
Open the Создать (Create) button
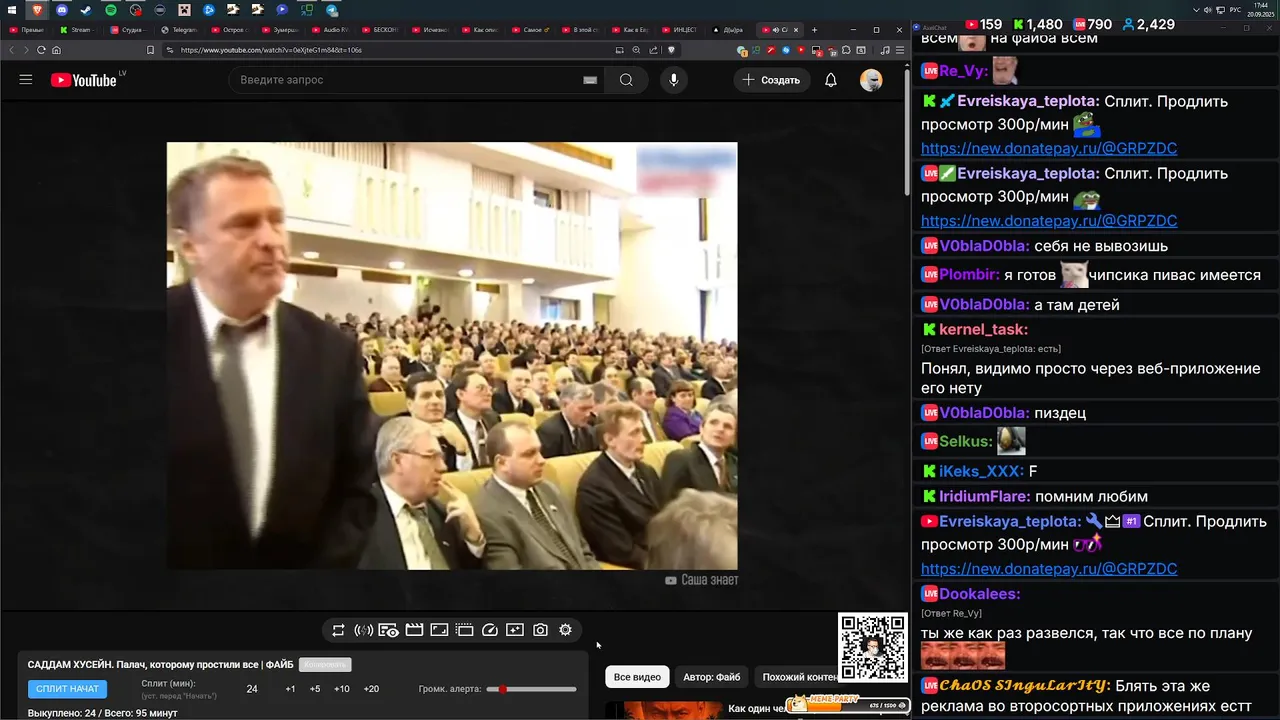tap(772, 80)
